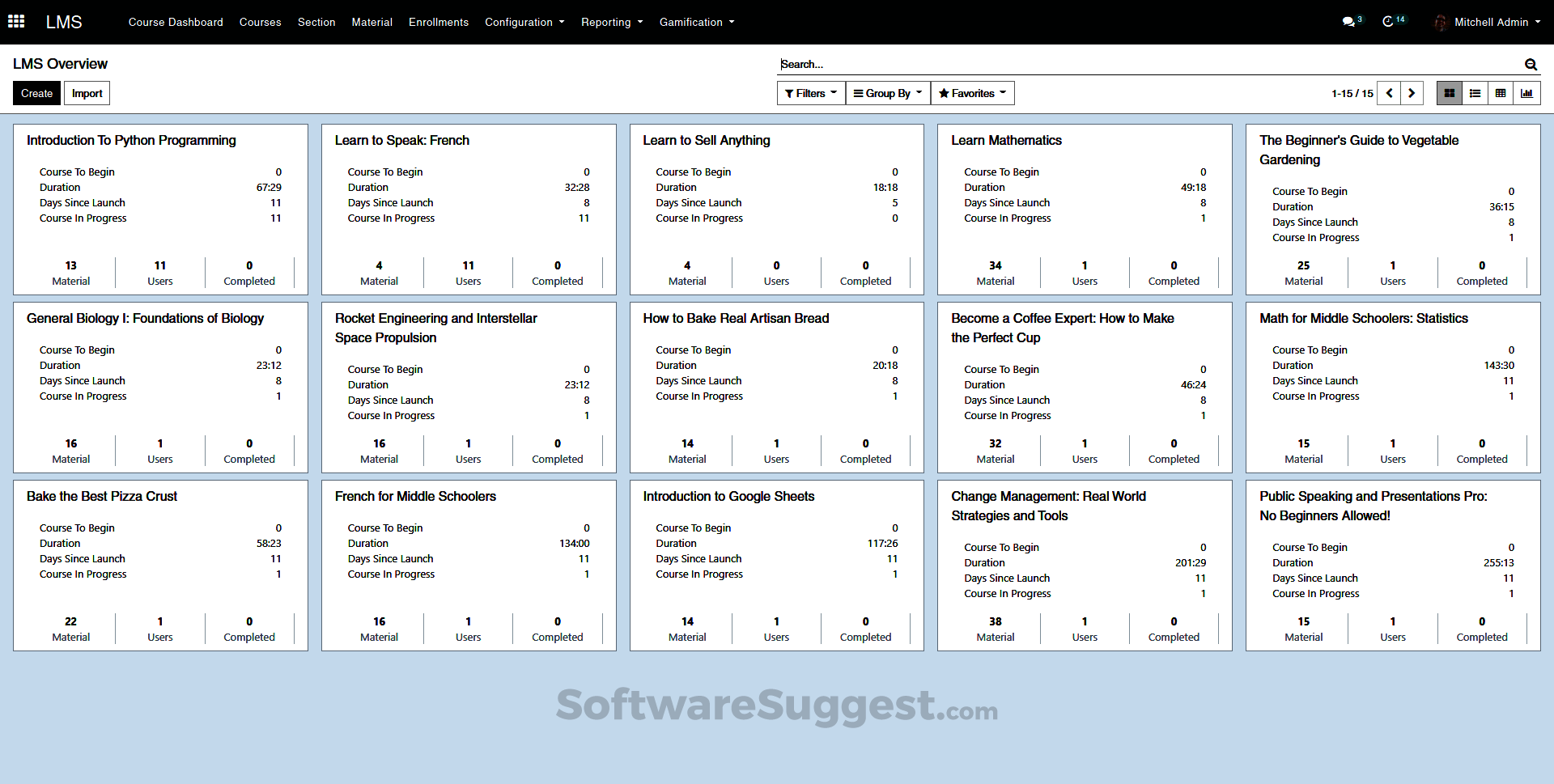The height and width of the screenshot is (784, 1554).
Task: Expand the Group By dropdown
Action: pyautogui.click(x=887, y=92)
